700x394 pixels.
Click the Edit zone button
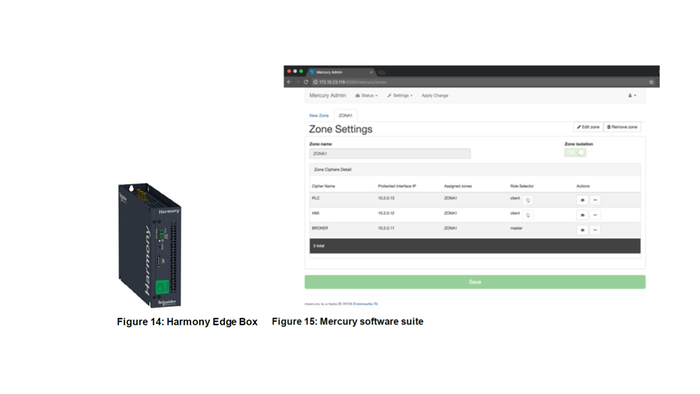[x=588, y=127]
